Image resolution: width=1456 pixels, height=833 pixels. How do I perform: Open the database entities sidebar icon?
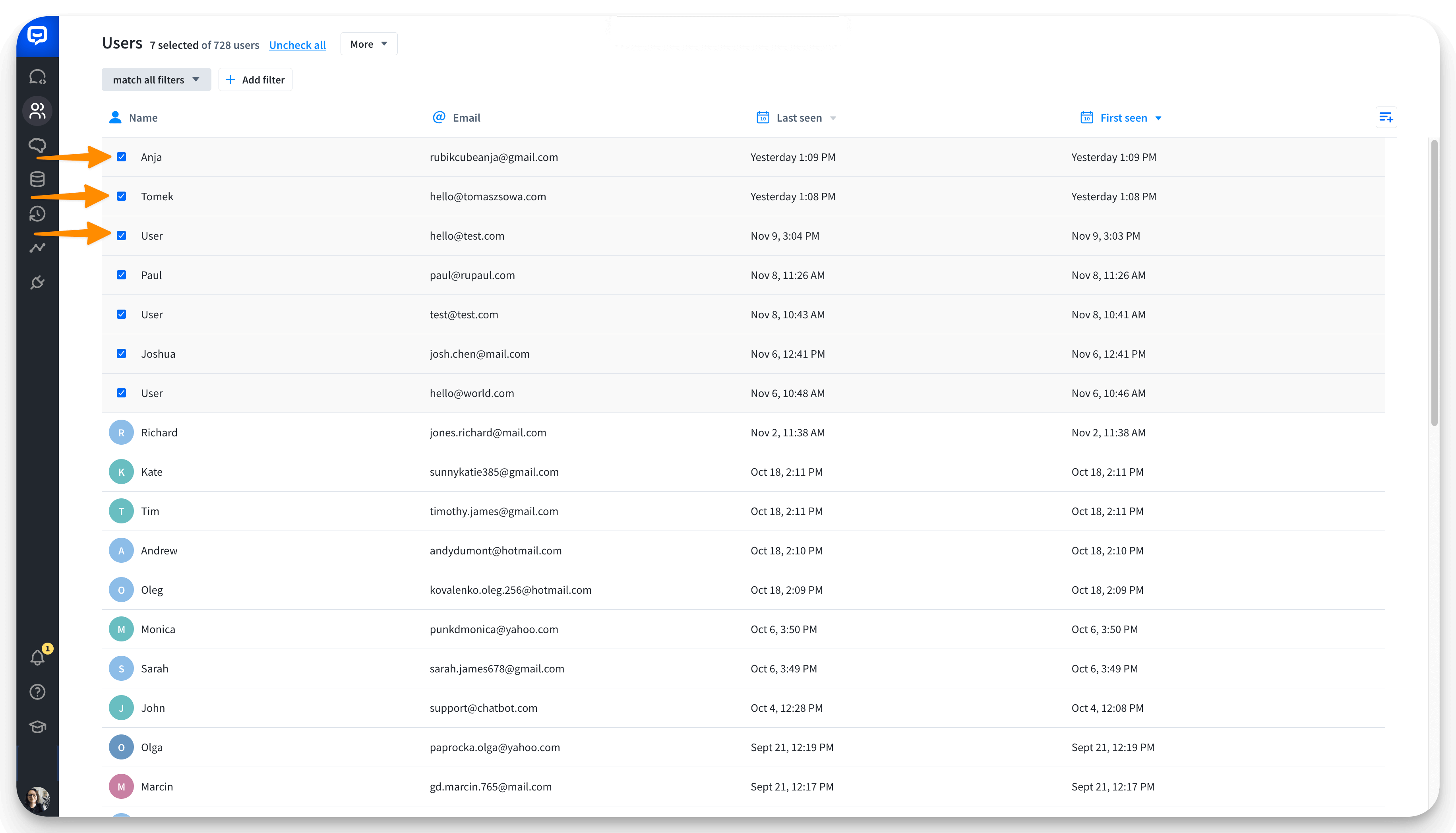37,179
